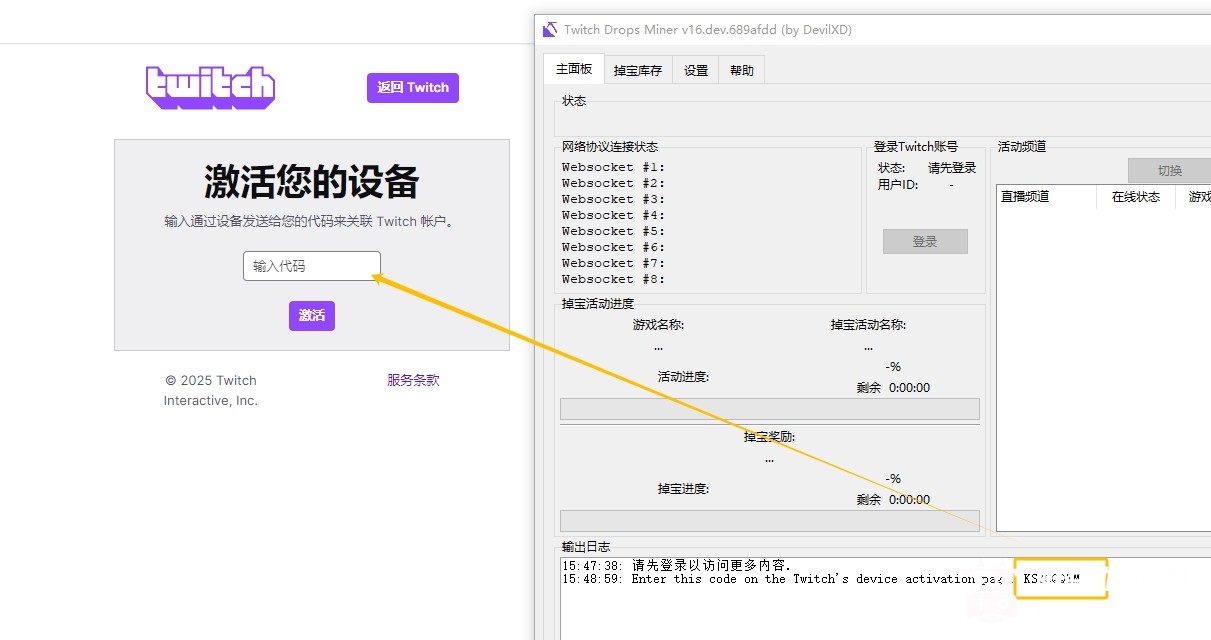The width and height of the screenshot is (1211, 640).
Task: Click the © 2025 Twitch Interactive, Inc. text
Action: pyautogui.click(x=211, y=390)
